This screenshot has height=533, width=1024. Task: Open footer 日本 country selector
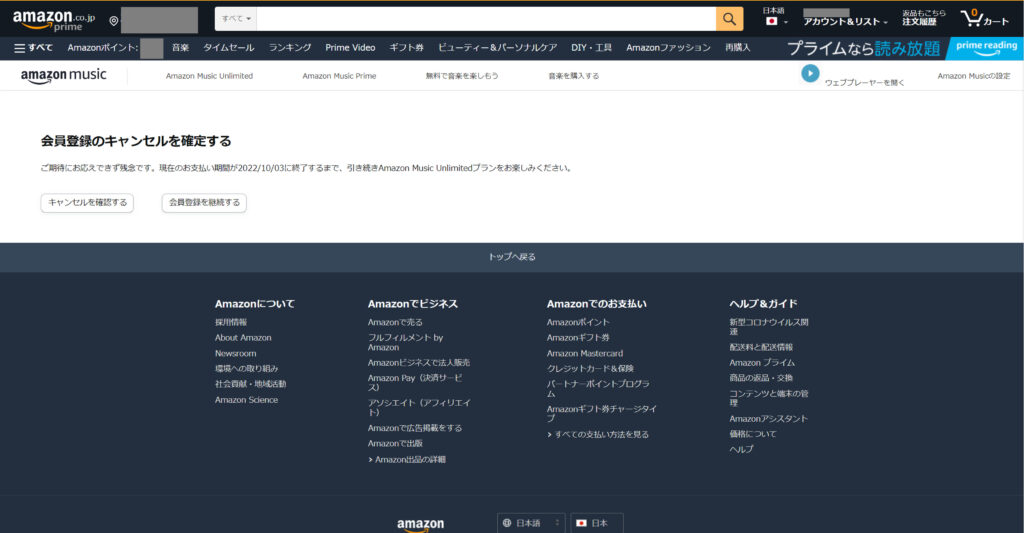(x=597, y=523)
